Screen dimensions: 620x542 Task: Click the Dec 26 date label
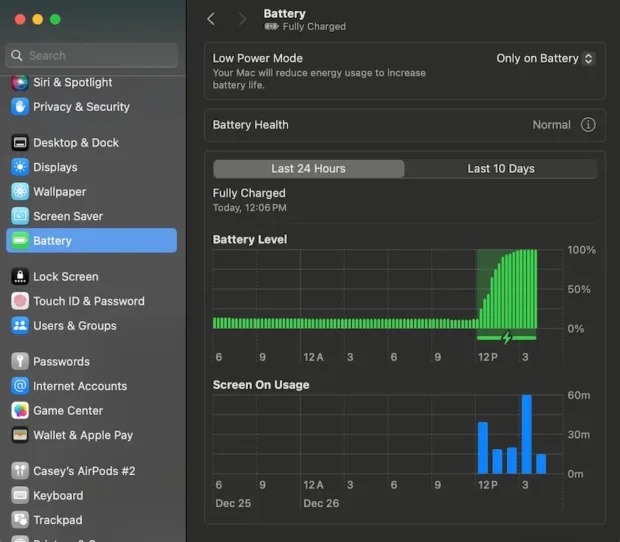[x=321, y=503]
